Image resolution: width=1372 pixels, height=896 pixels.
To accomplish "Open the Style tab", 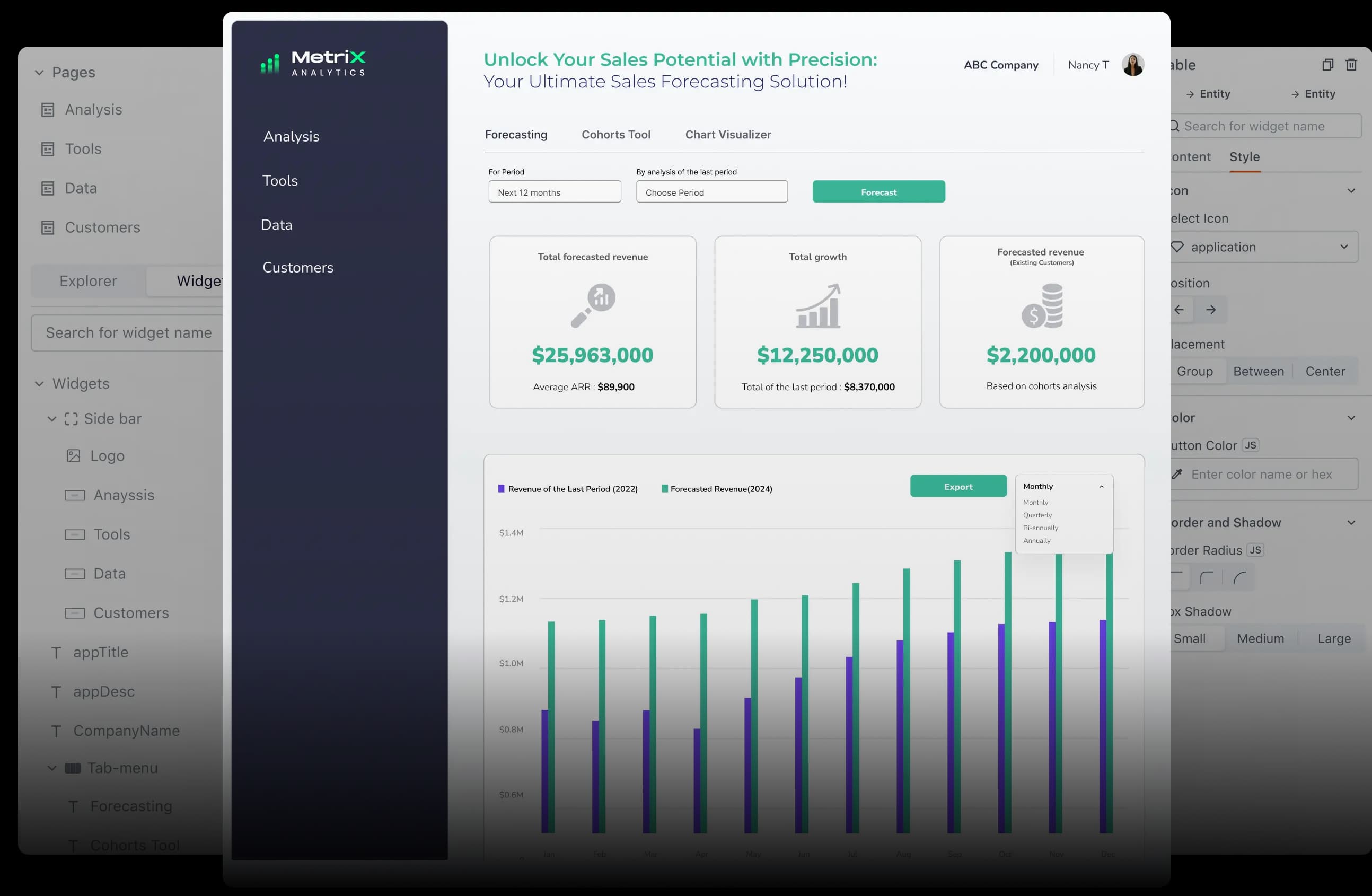I will pos(1244,157).
